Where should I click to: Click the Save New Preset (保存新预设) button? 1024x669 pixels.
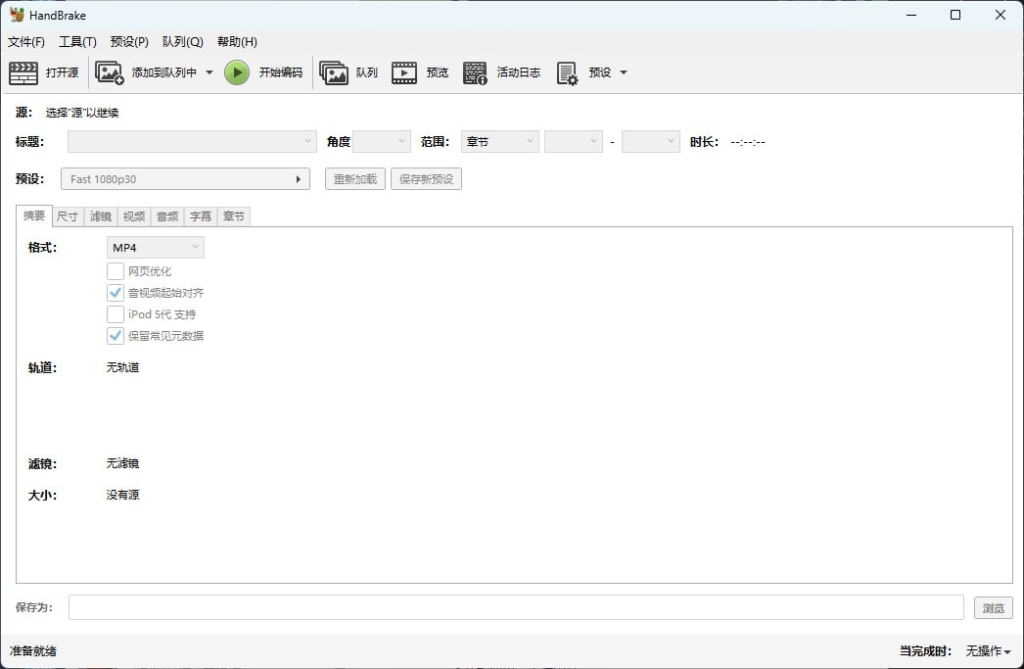tap(426, 179)
